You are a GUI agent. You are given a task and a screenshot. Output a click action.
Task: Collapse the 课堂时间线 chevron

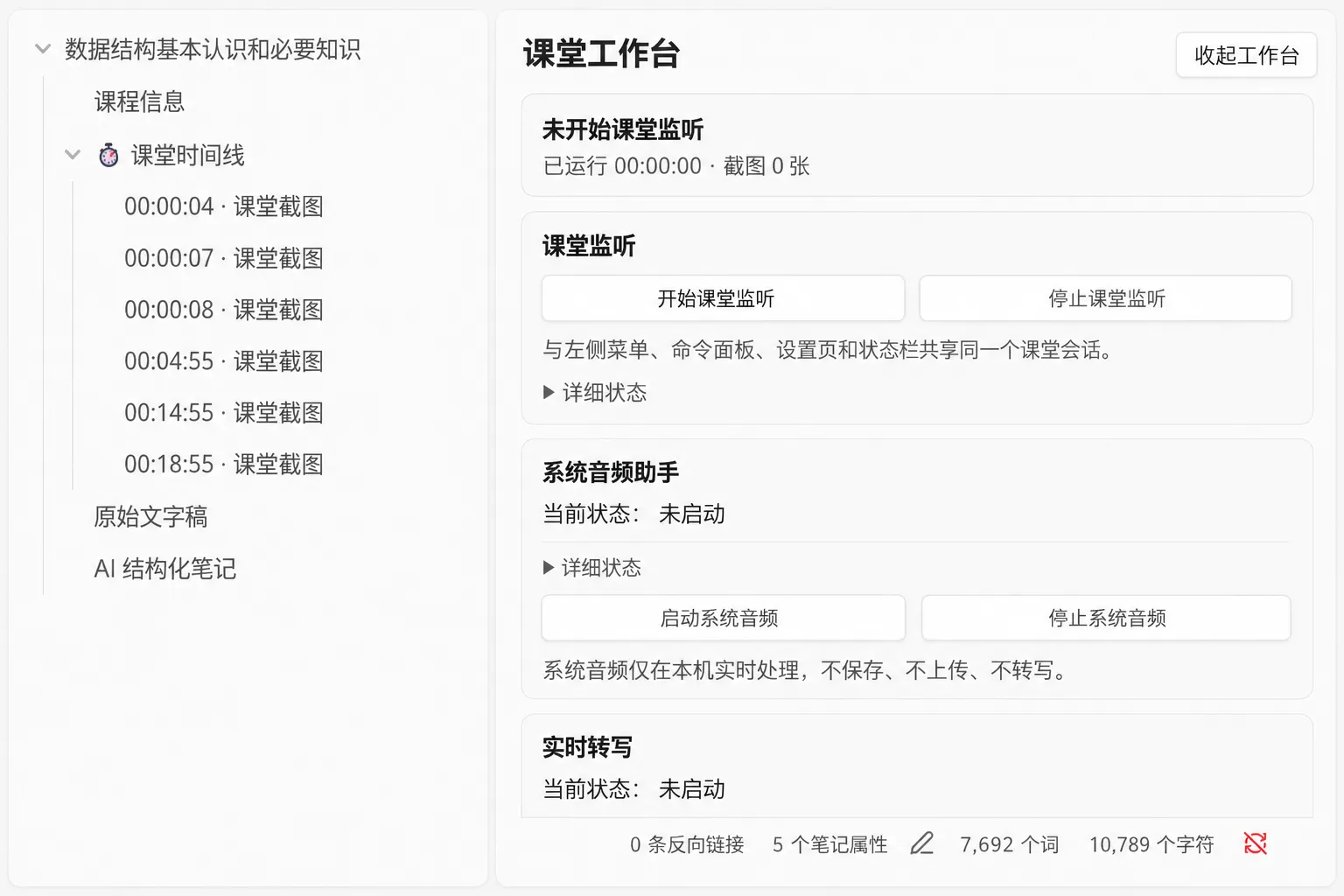point(73,156)
